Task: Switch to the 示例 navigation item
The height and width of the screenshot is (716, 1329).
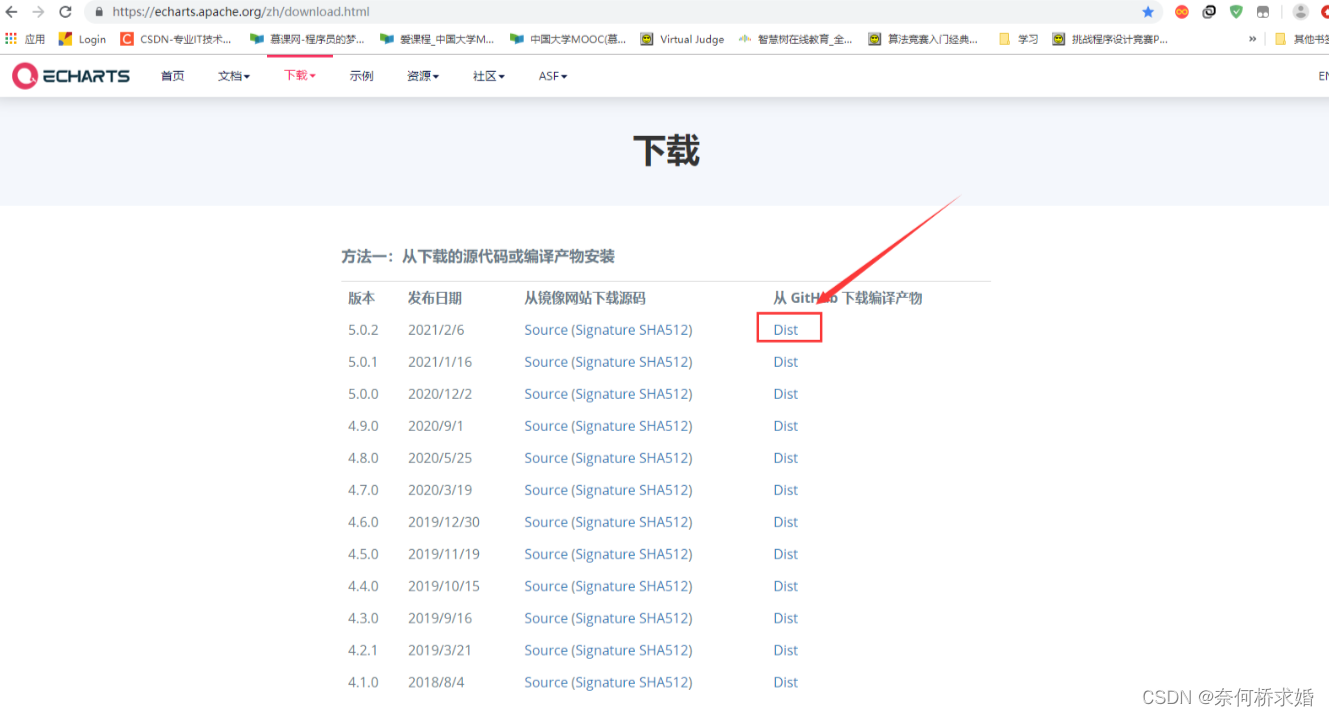Action: [361, 75]
